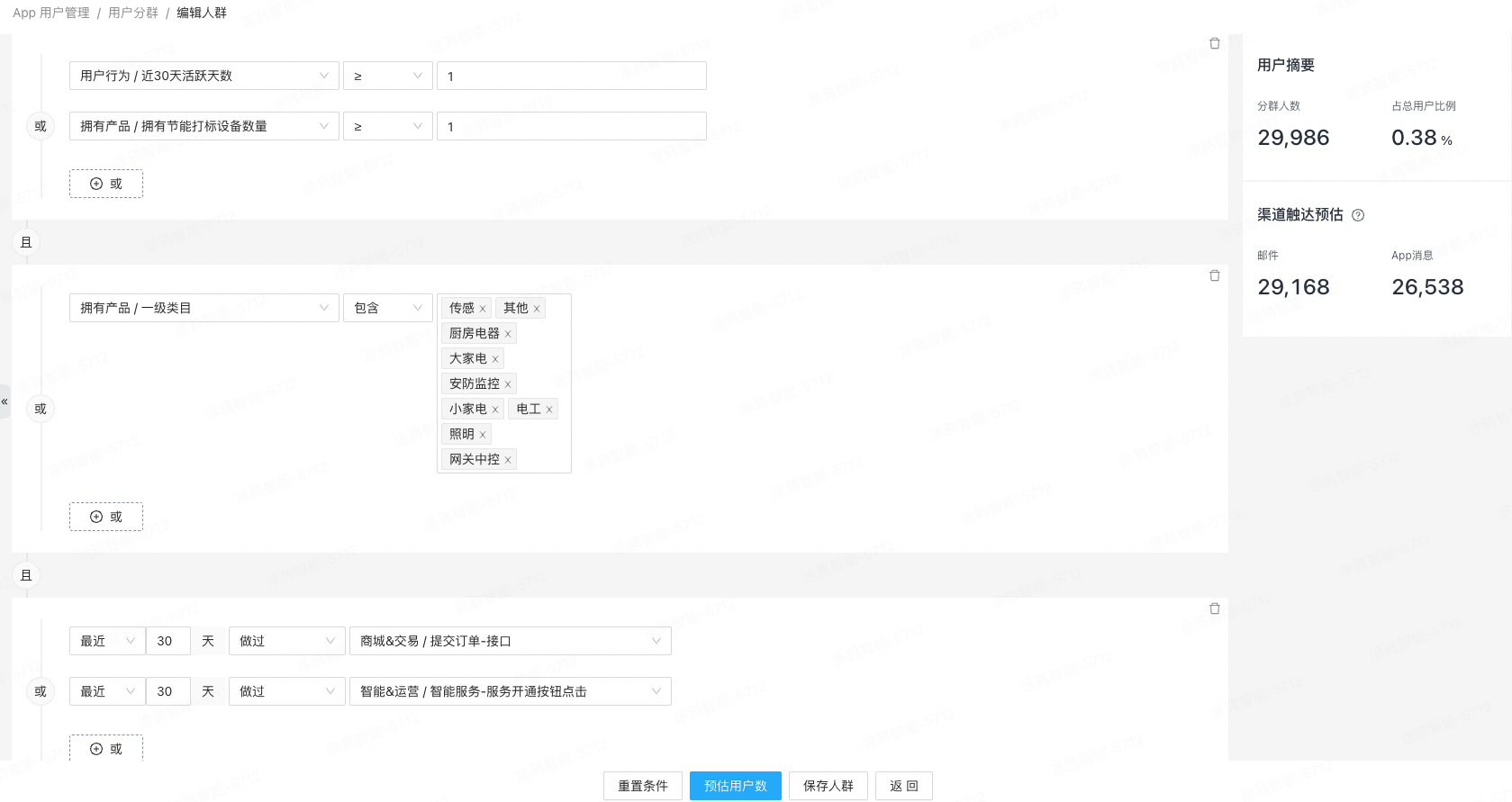The height and width of the screenshot is (802, 1512).
Task: Open the 渠道触达预估 help question-mark icon
Action: (x=1358, y=215)
